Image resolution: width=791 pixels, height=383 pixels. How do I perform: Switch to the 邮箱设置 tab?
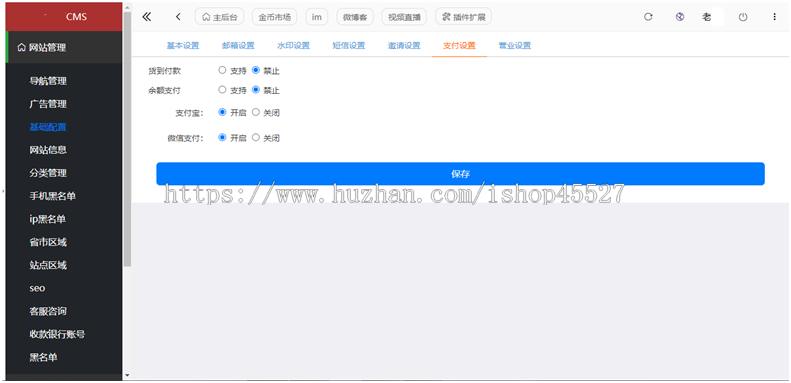coord(238,45)
